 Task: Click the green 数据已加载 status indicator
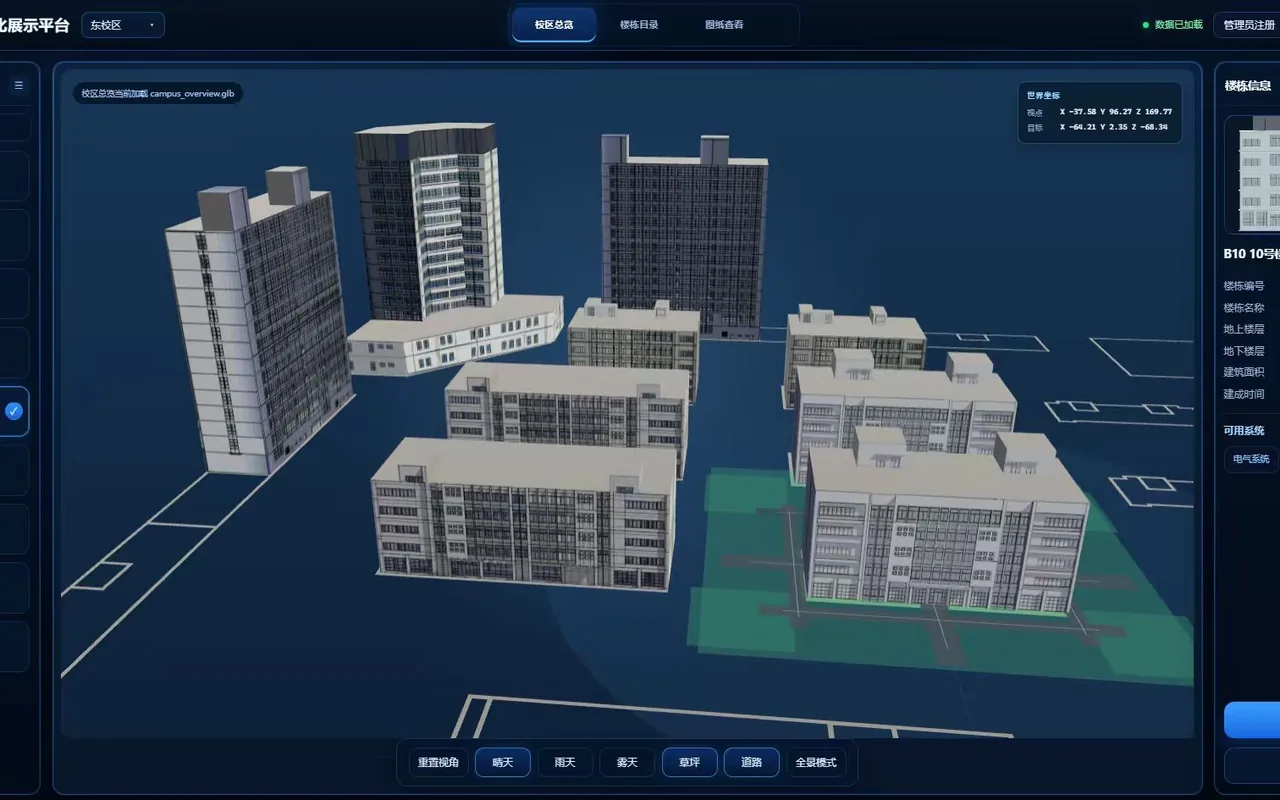coord(1173,25)
